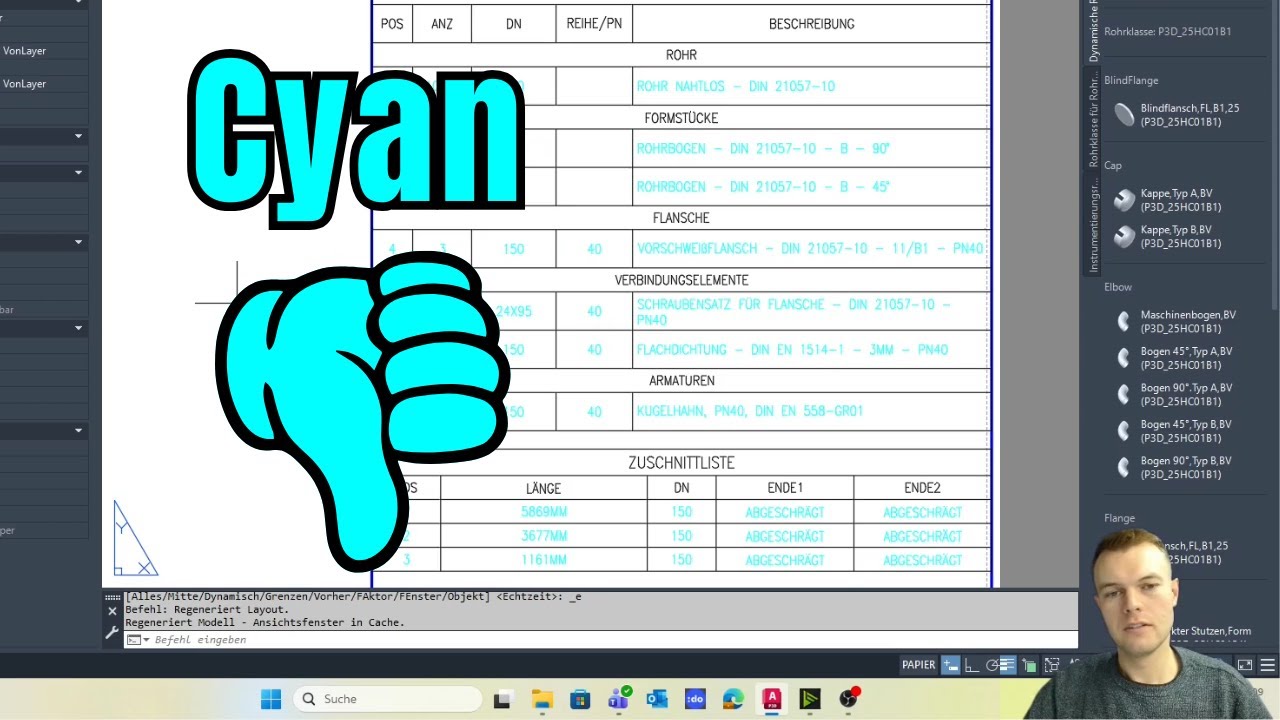Click the Elbow category heading
The image size is (1280, 720).
[x=1118, y=287]
